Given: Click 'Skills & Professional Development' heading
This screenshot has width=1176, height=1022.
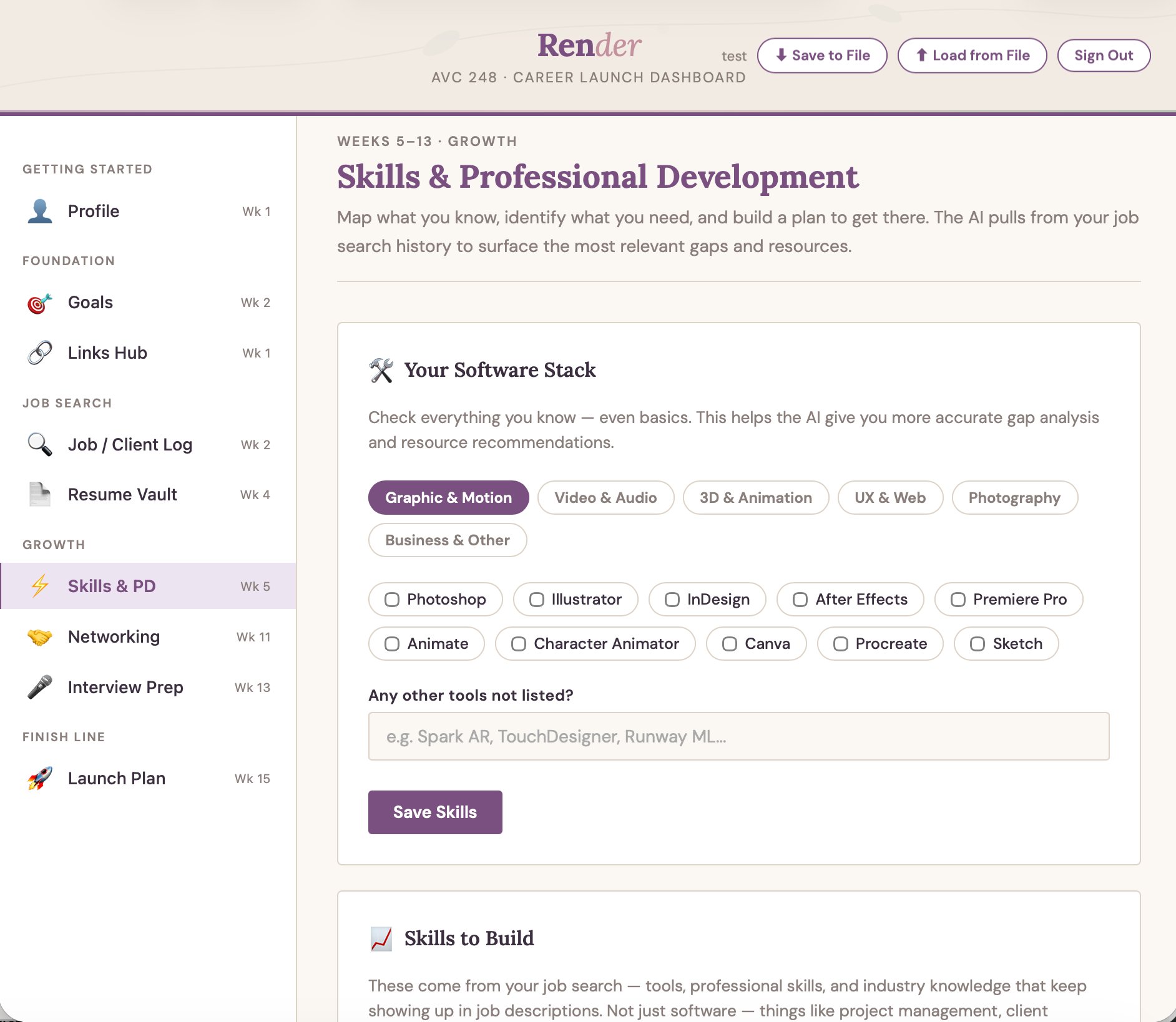Looking at the screenshot, I should [x=598, y=177].
